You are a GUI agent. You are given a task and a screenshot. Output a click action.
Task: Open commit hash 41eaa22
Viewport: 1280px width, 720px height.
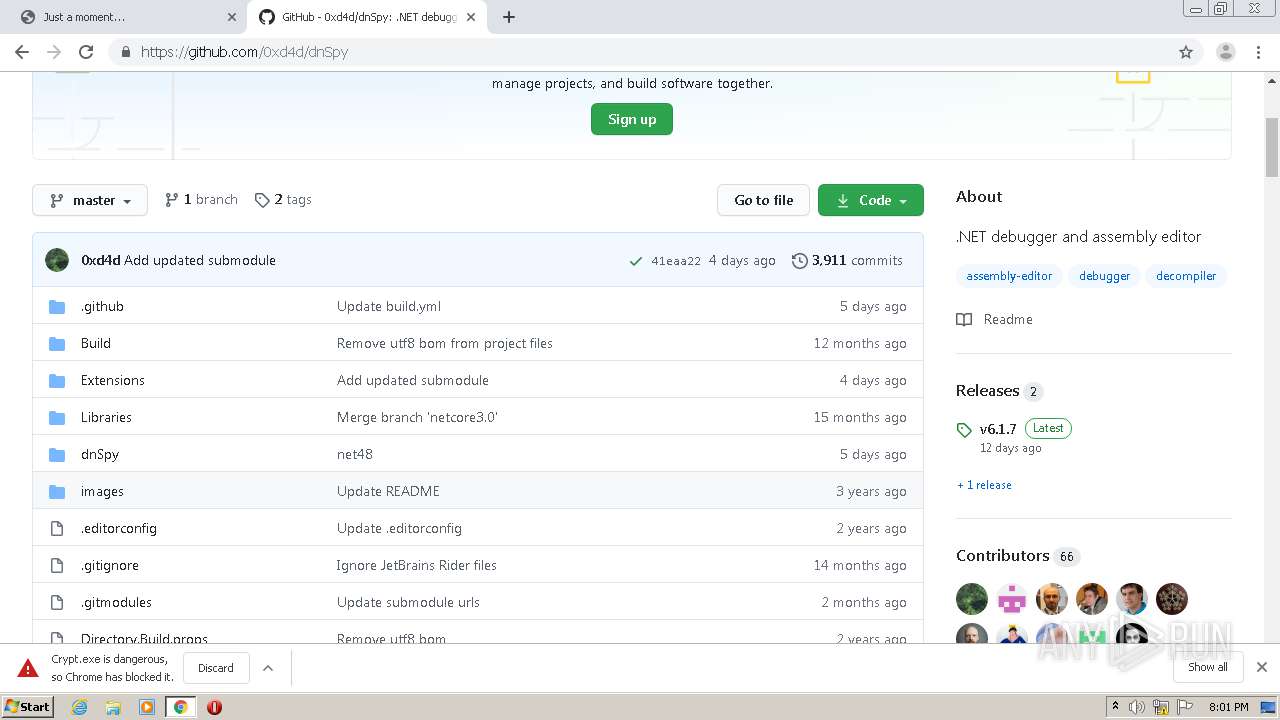(676, 261)
